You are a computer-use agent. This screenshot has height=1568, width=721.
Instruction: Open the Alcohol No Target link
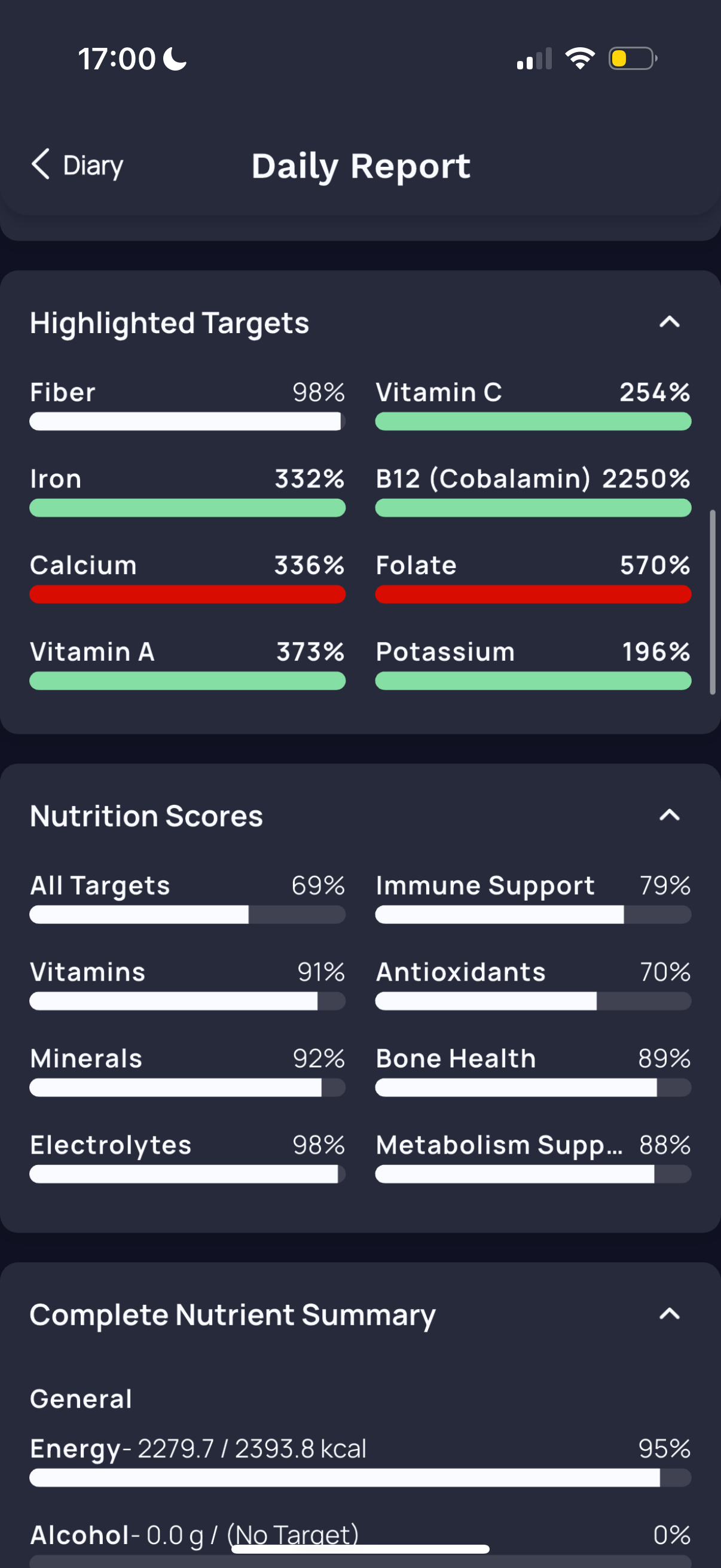[x=293, y=1535]
